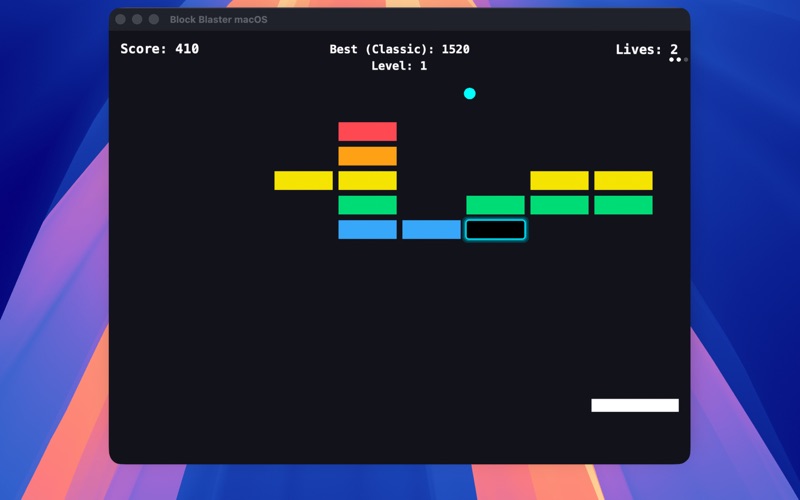The width and height of the screenshot is (800, 500).
Task: Select the orange brick
Action: [x=367, y=156]
